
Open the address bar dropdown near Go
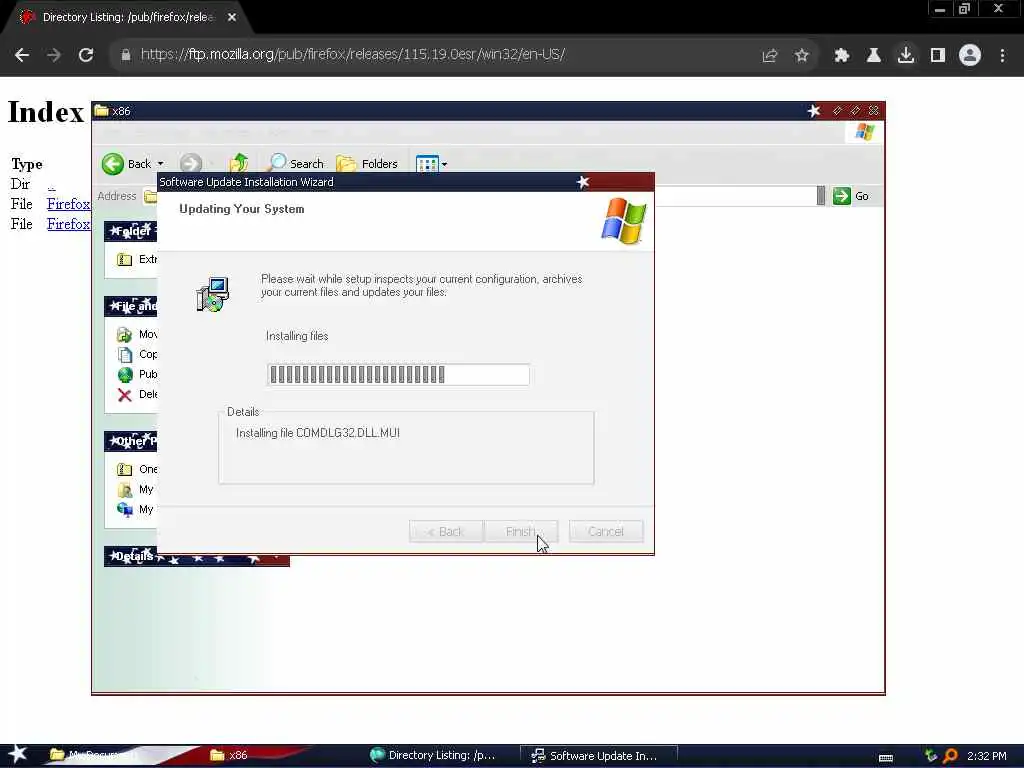[821, 196]
